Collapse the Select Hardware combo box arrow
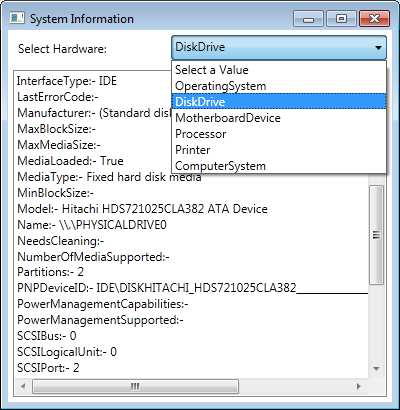 click(378, 48)
